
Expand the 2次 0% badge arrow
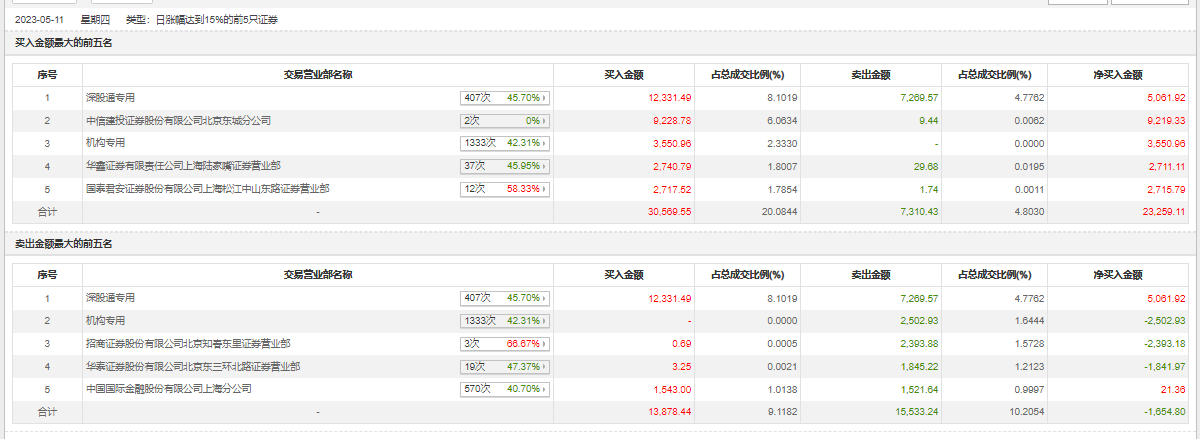click(546, 121)
